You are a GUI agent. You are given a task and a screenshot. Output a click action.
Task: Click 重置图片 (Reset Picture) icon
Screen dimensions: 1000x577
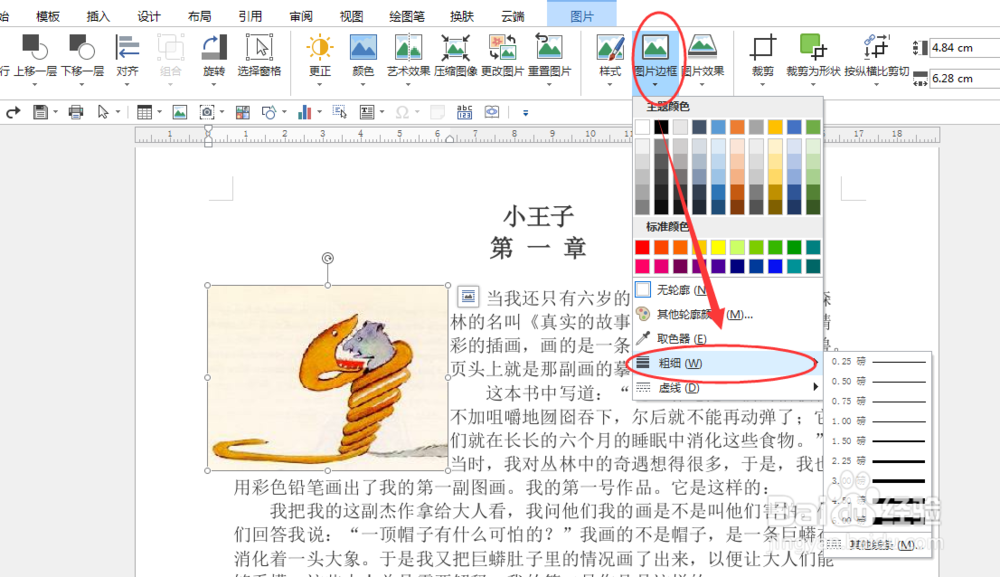(549, 47)
